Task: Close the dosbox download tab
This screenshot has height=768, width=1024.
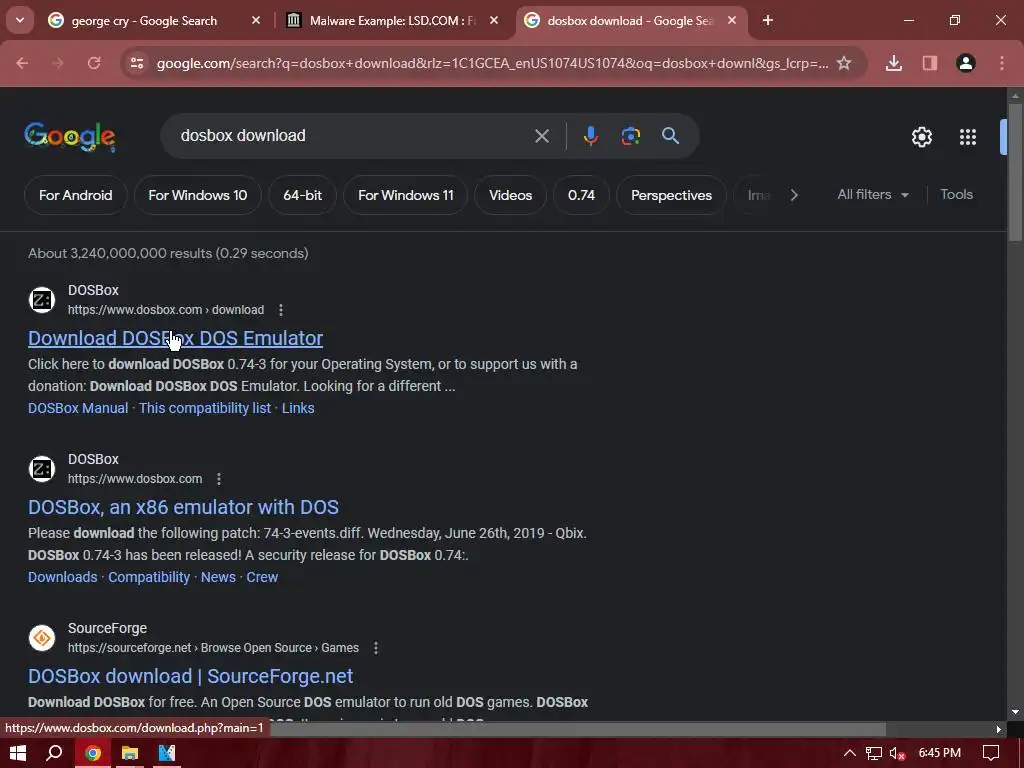Action: coord(732,20)
